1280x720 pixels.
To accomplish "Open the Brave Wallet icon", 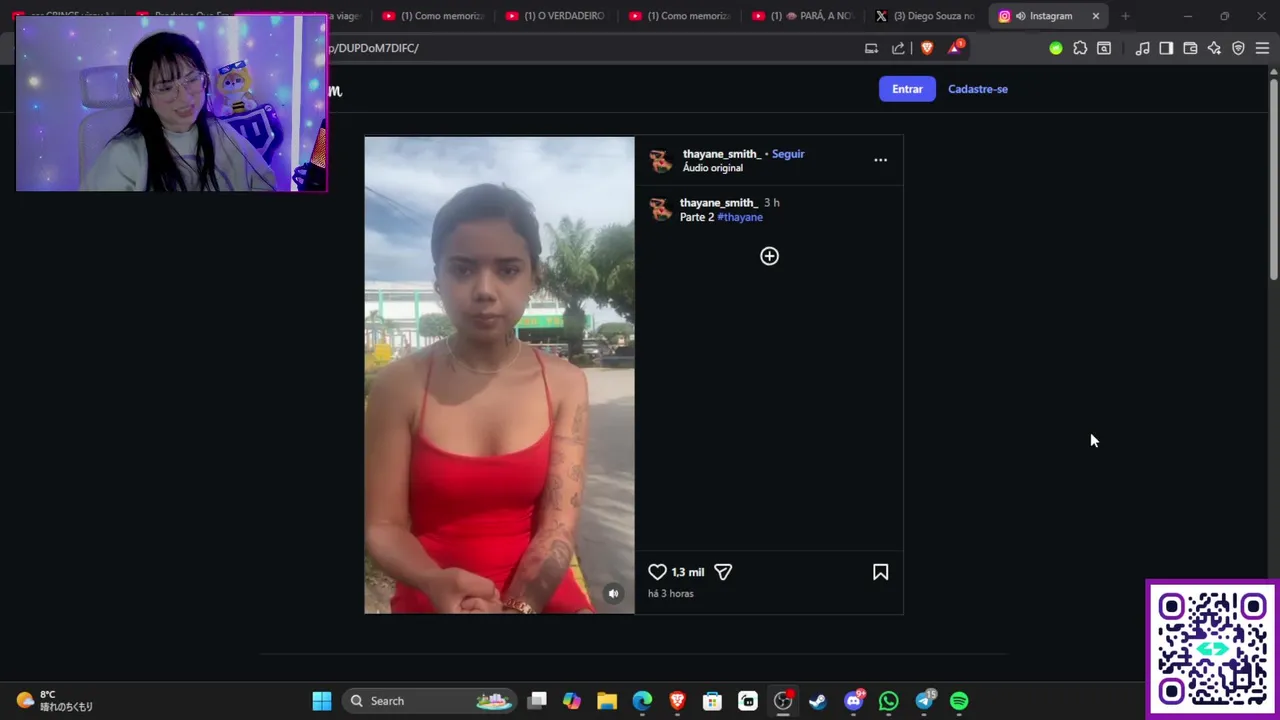I will tap(1190, 48).
